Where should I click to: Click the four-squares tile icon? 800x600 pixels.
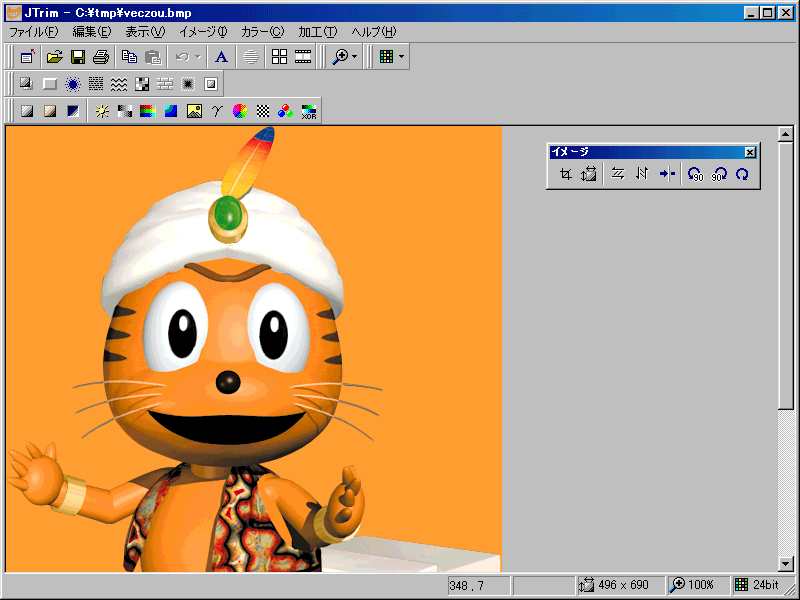coord(279,57)
